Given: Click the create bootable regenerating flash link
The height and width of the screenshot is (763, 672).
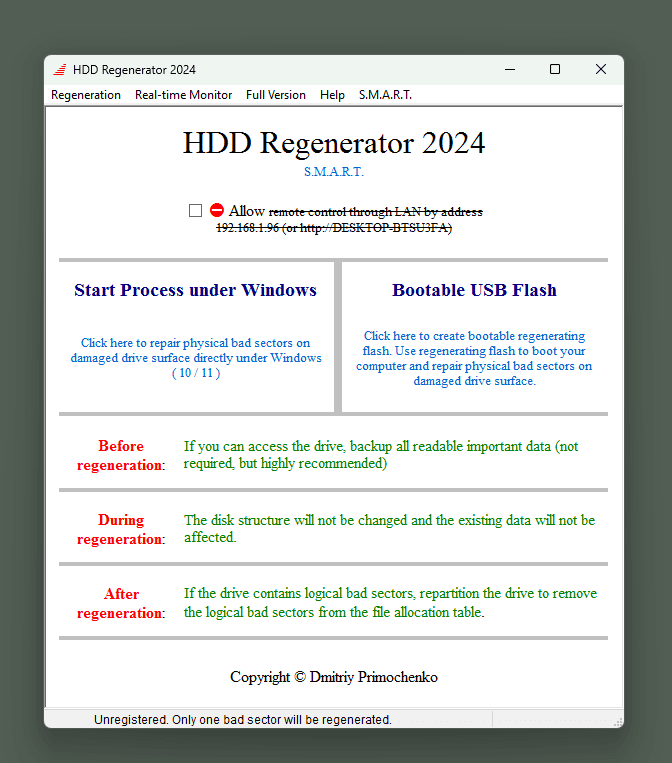Looking at the screenshot, I should point(474,358).
